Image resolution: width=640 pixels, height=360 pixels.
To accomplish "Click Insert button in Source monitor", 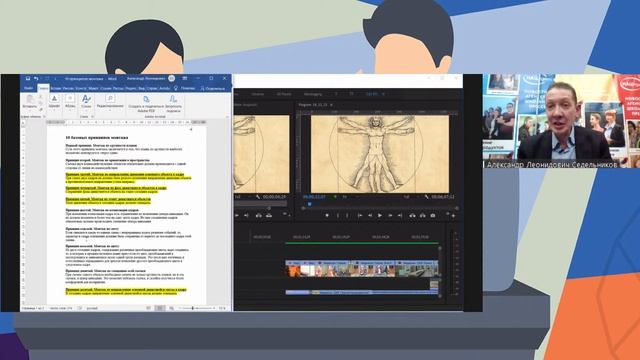I will pyautogui.click(x=258, y=216).
